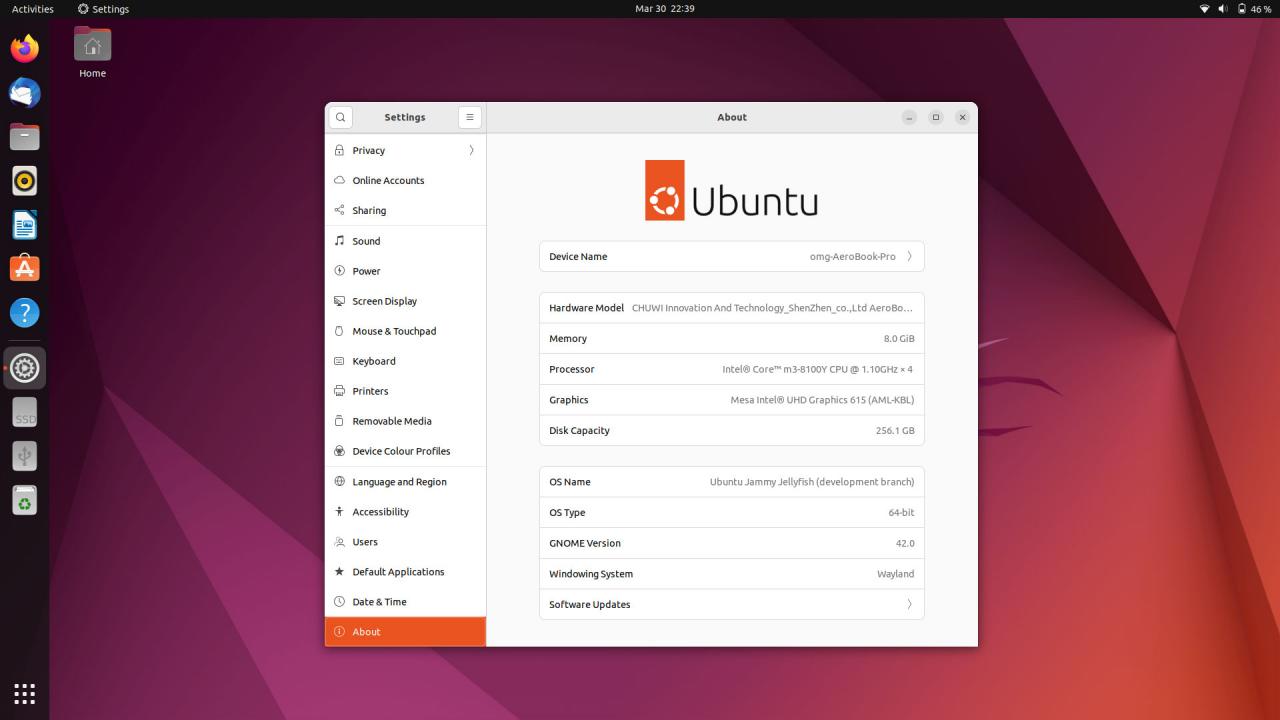Click the About window title
The image size is (1280, 720).
tap(732, 117)
